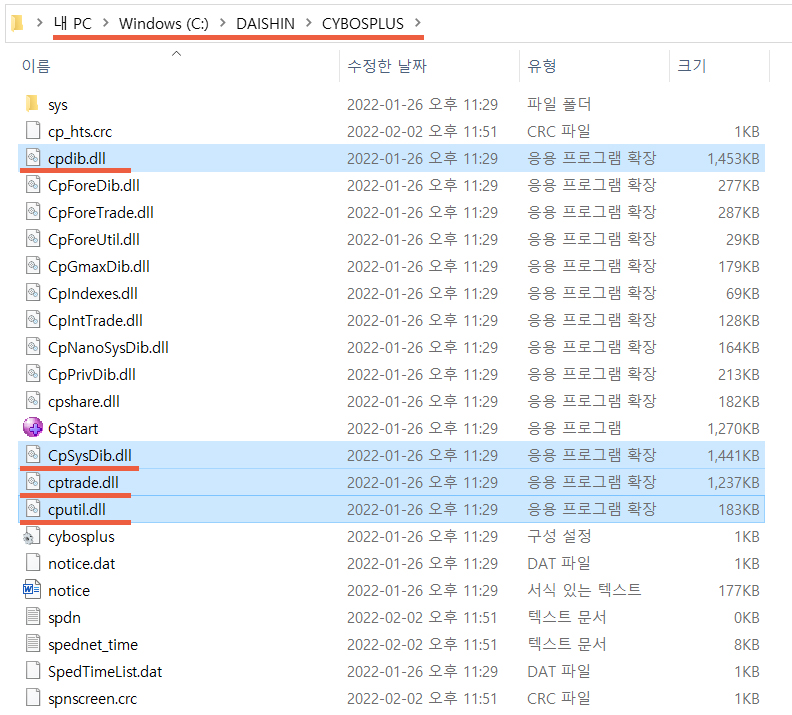Select file name CpIndexes.dll
Viewport: 792px width, 715px height.
(x=92, y=294)
